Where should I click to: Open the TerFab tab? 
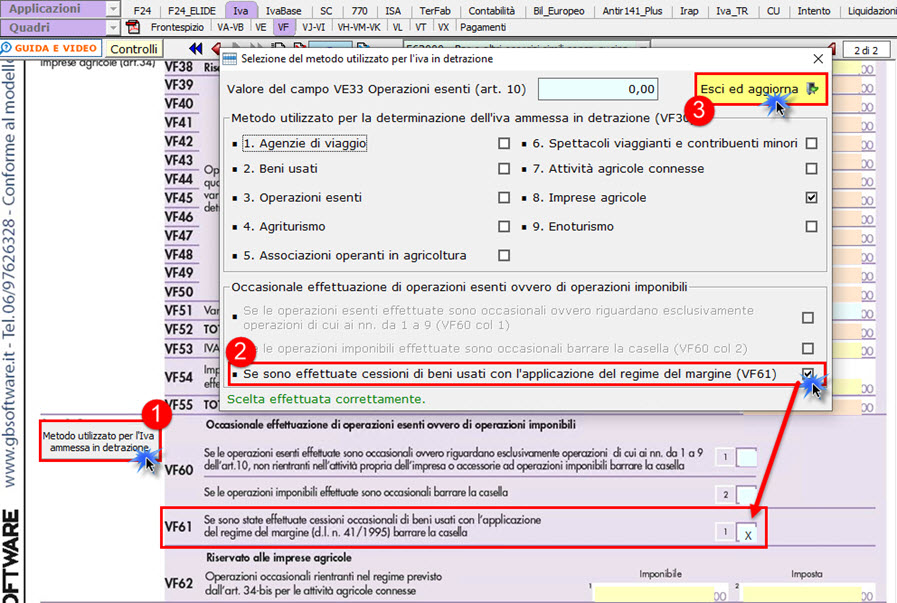[x=435, y=11]
